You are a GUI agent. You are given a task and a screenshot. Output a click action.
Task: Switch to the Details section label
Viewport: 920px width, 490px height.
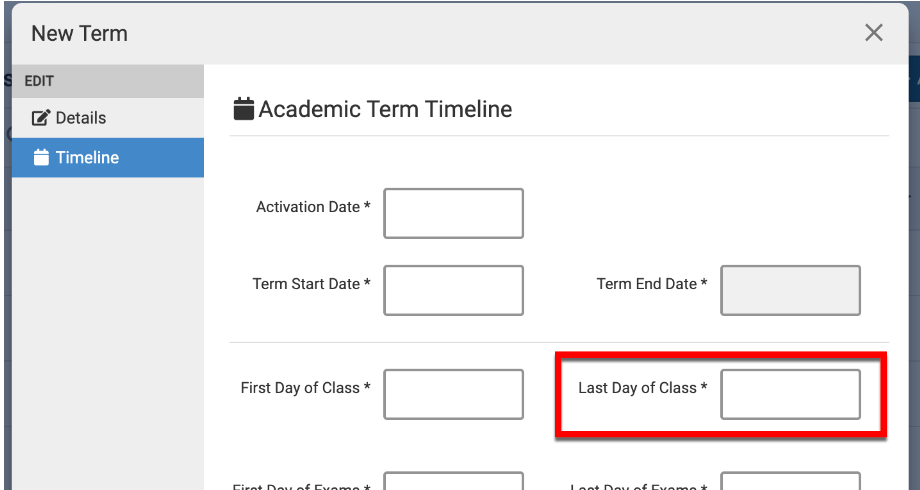click(x=81, y=118)
